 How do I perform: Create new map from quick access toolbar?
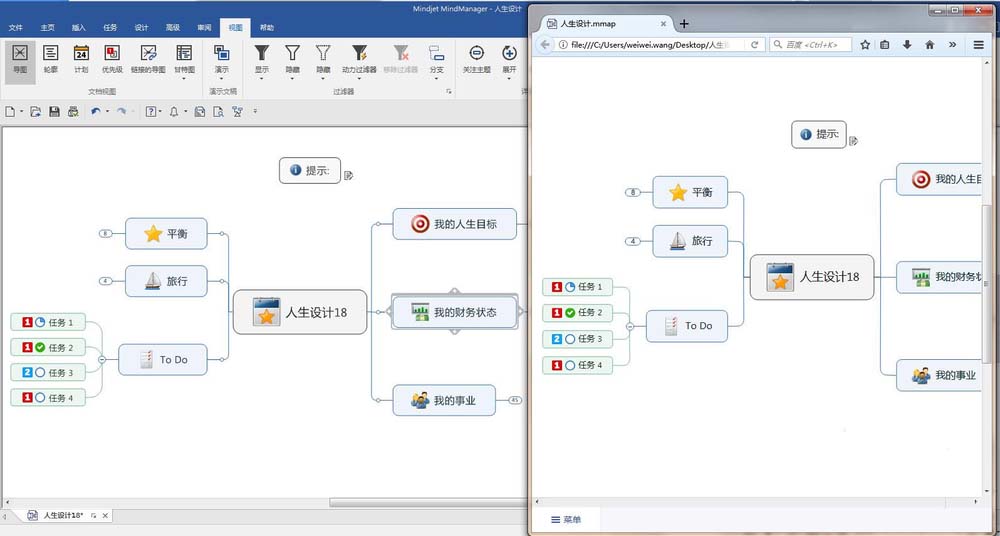(10, 112)
